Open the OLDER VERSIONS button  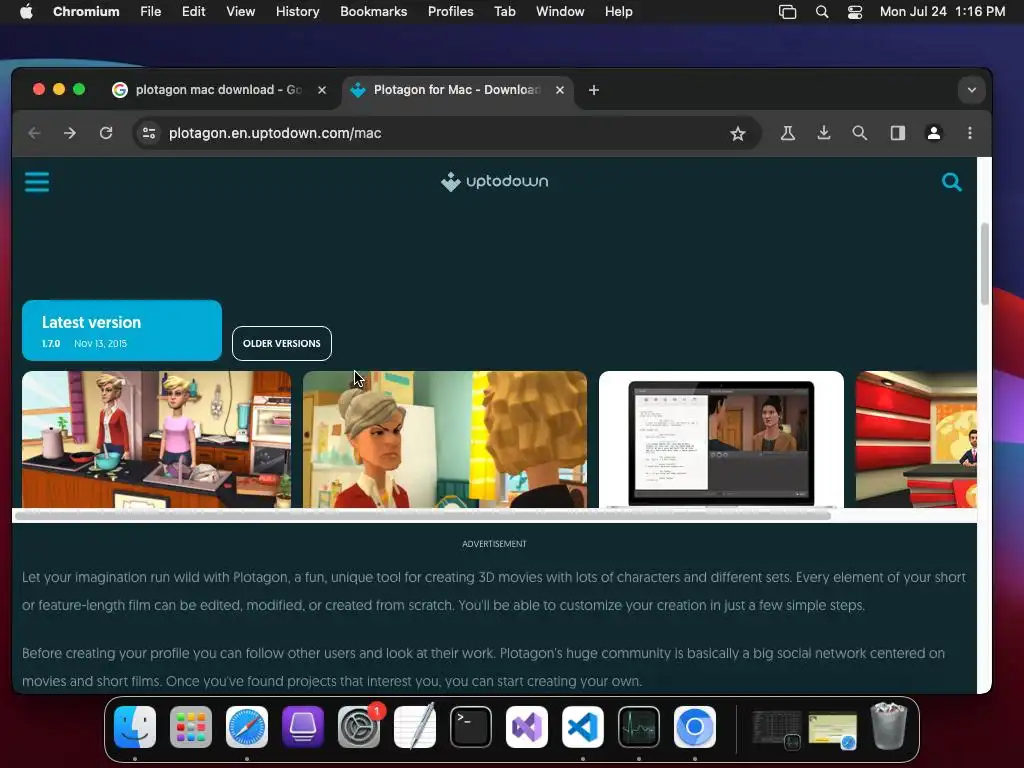click(281, 344)
